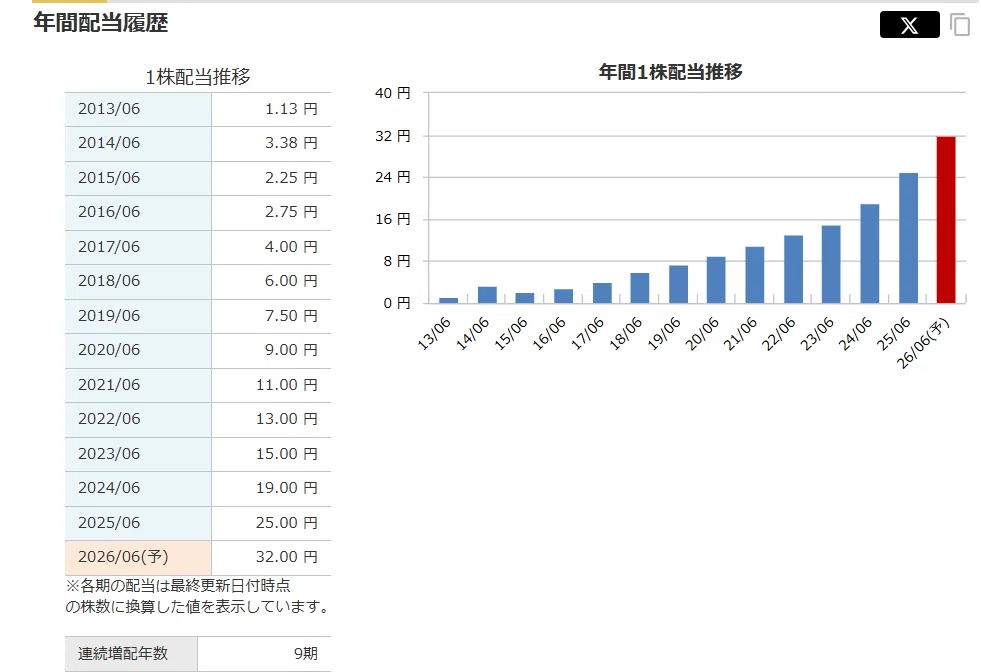Select the 2014/06 period cell
Viewport: 981px width, 672px height.
(138, 144)
